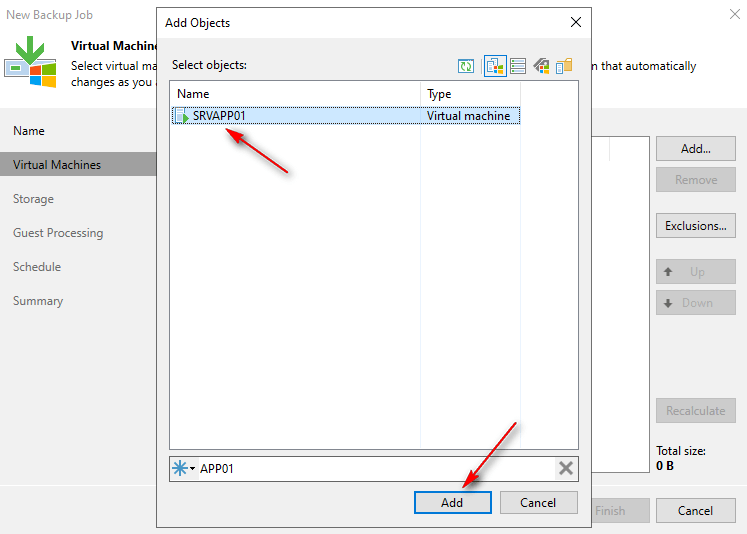Switch to the tags view icon
This screenshot has height=534, width=747.
[x=541, y=66]
